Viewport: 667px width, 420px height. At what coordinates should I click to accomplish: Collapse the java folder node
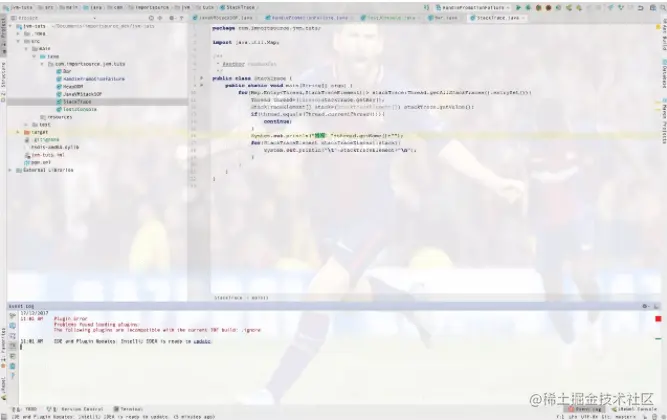34,56
